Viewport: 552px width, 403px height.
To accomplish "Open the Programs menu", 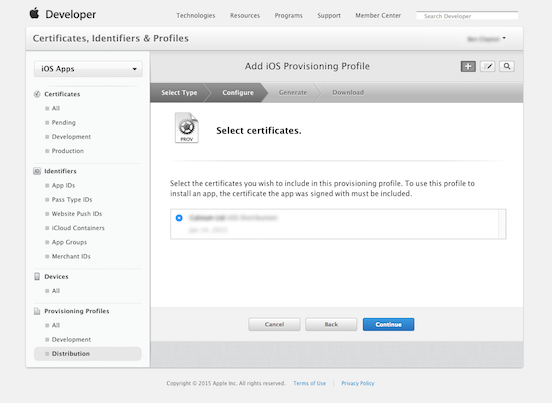I will point(289,15).
